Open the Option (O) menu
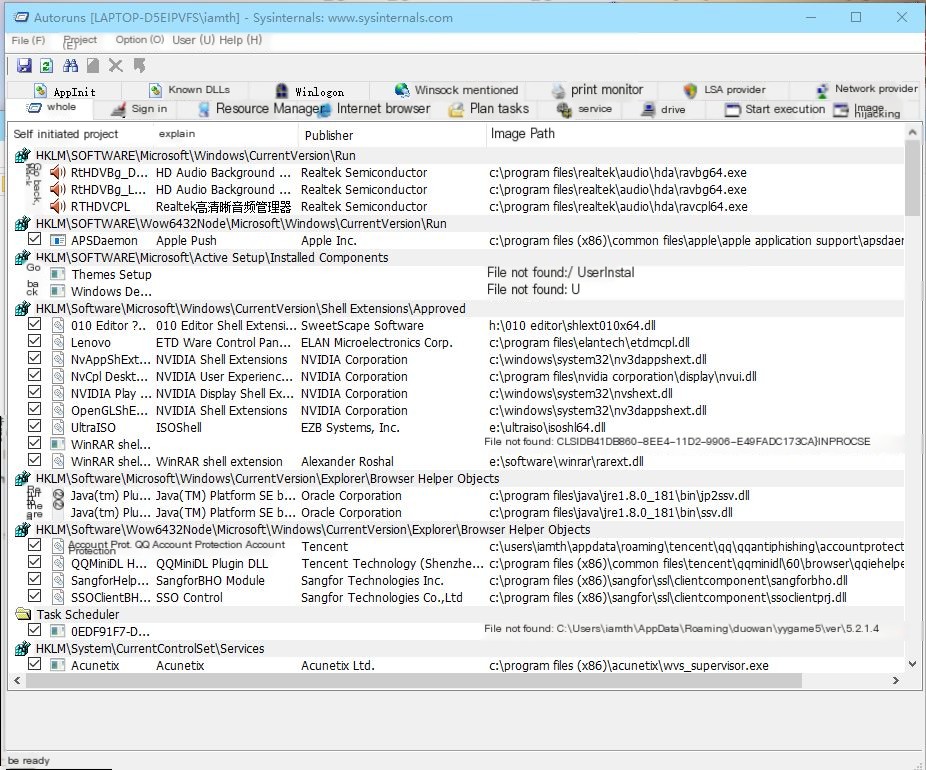This screenshot has width=926, height=770. pyautogui.click(x=140, y=40)
